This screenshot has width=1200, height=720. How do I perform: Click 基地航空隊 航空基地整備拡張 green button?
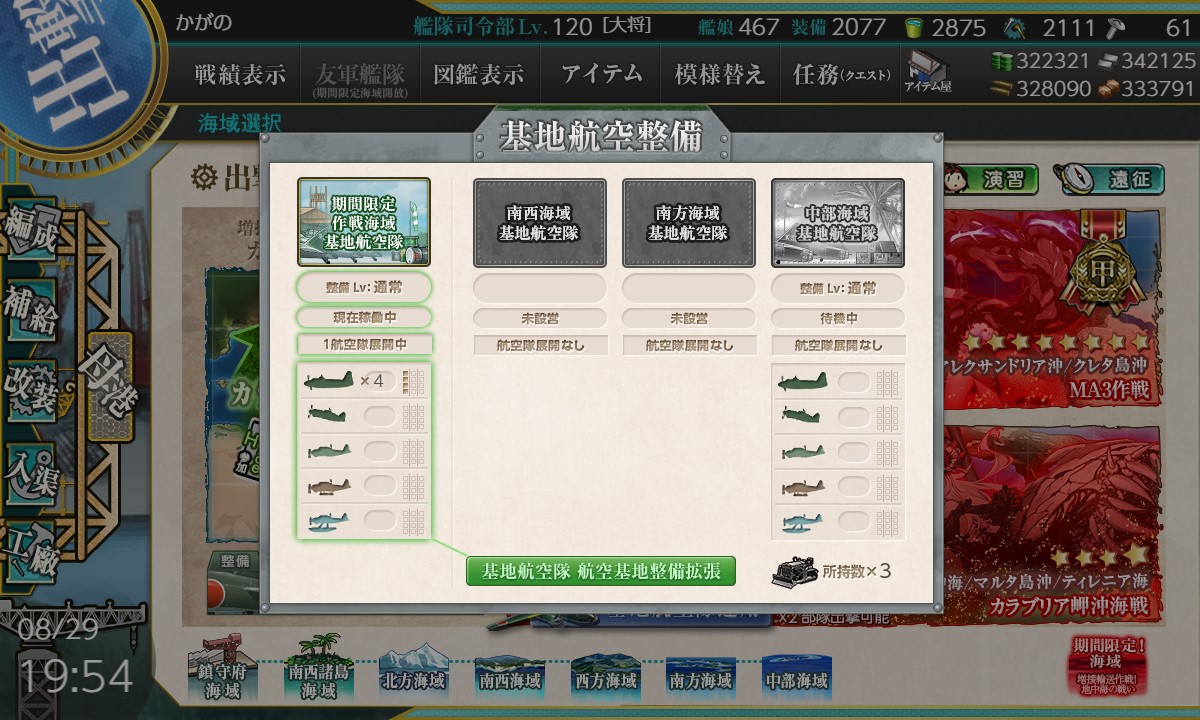tap(601, 571)
